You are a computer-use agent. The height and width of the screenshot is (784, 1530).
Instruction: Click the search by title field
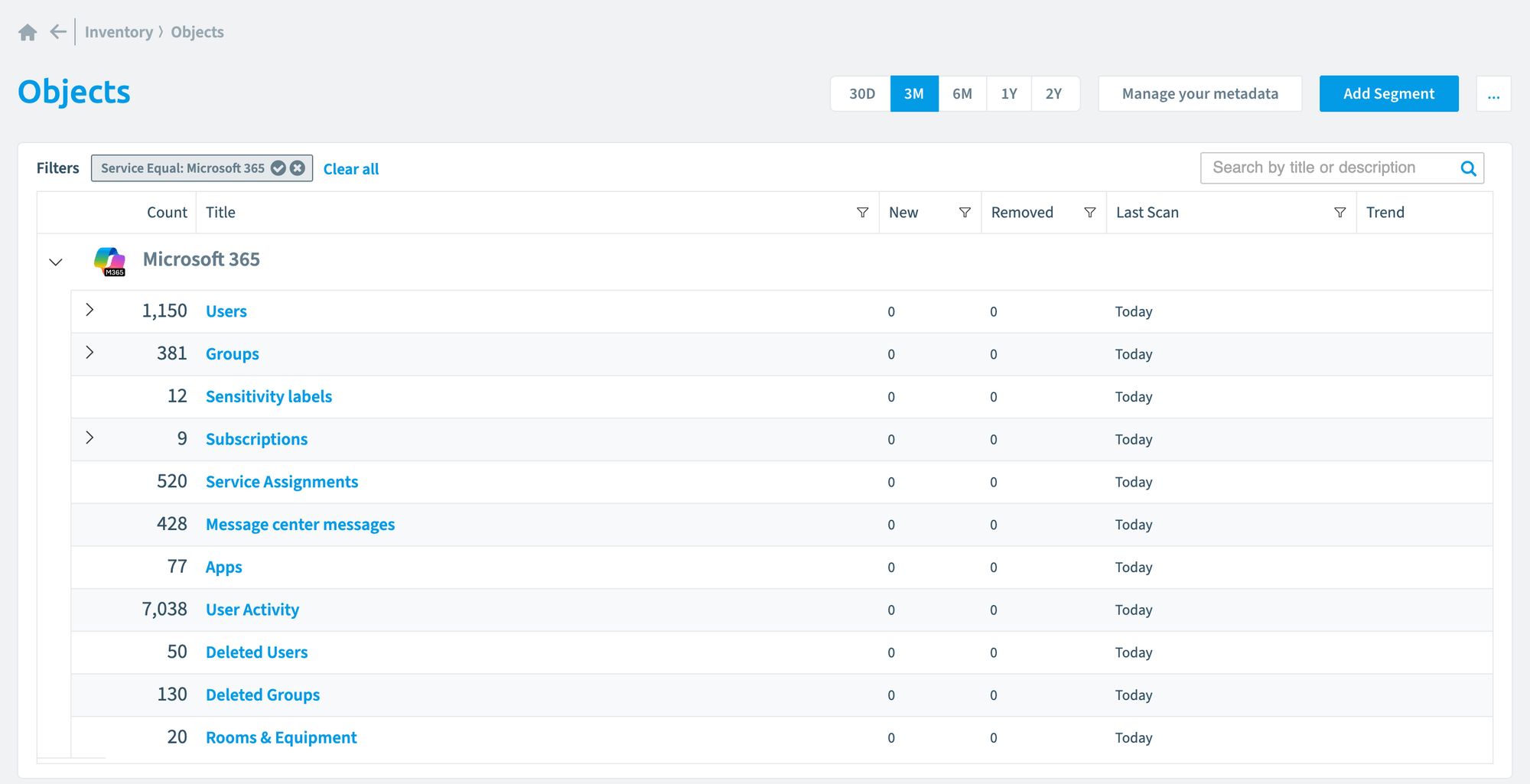pyautogui.click(x=1330, y=168)
